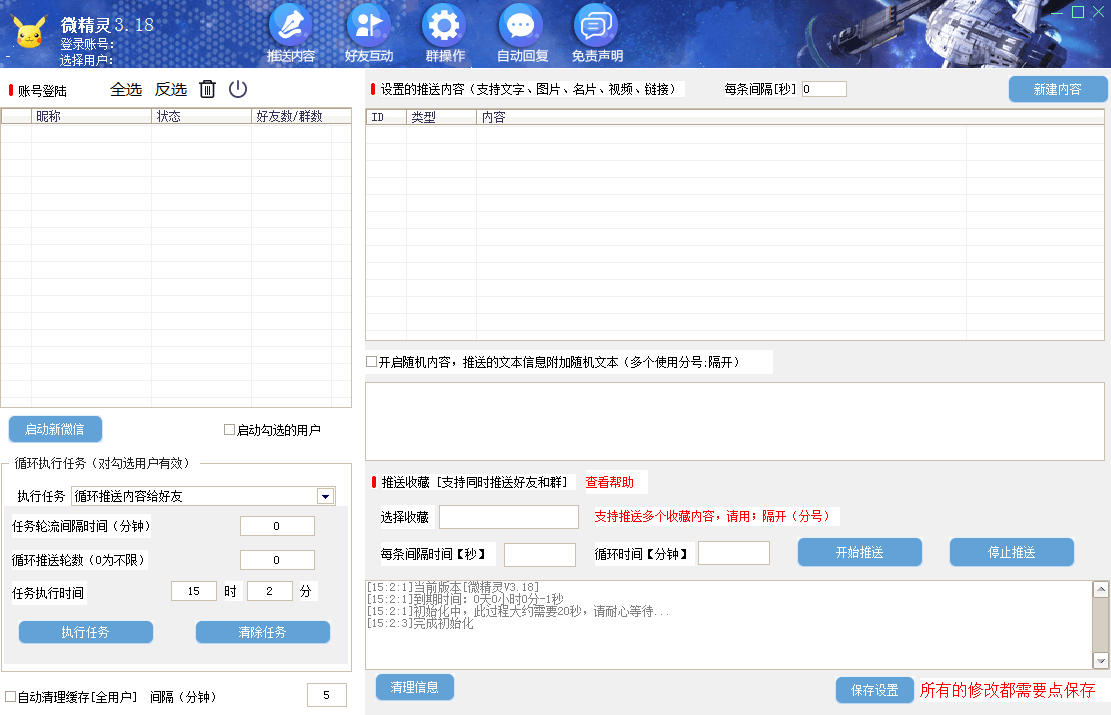Click the log scrollbar up arrow
The image size is (1111, 715).
pos(1100,589)
